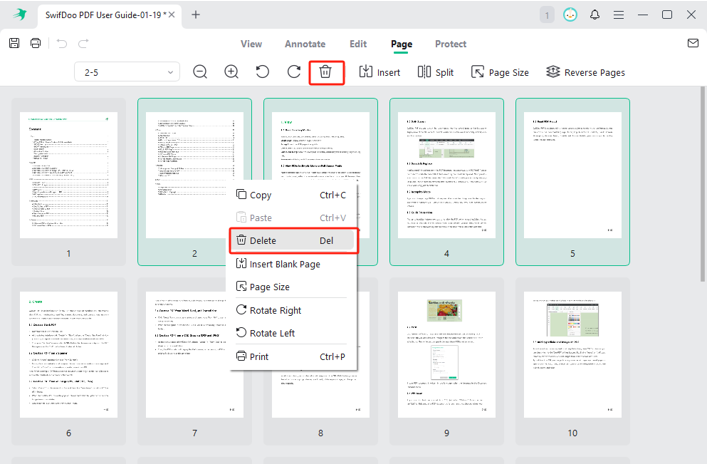Select page 2 thumbnail

pos(194,182)
